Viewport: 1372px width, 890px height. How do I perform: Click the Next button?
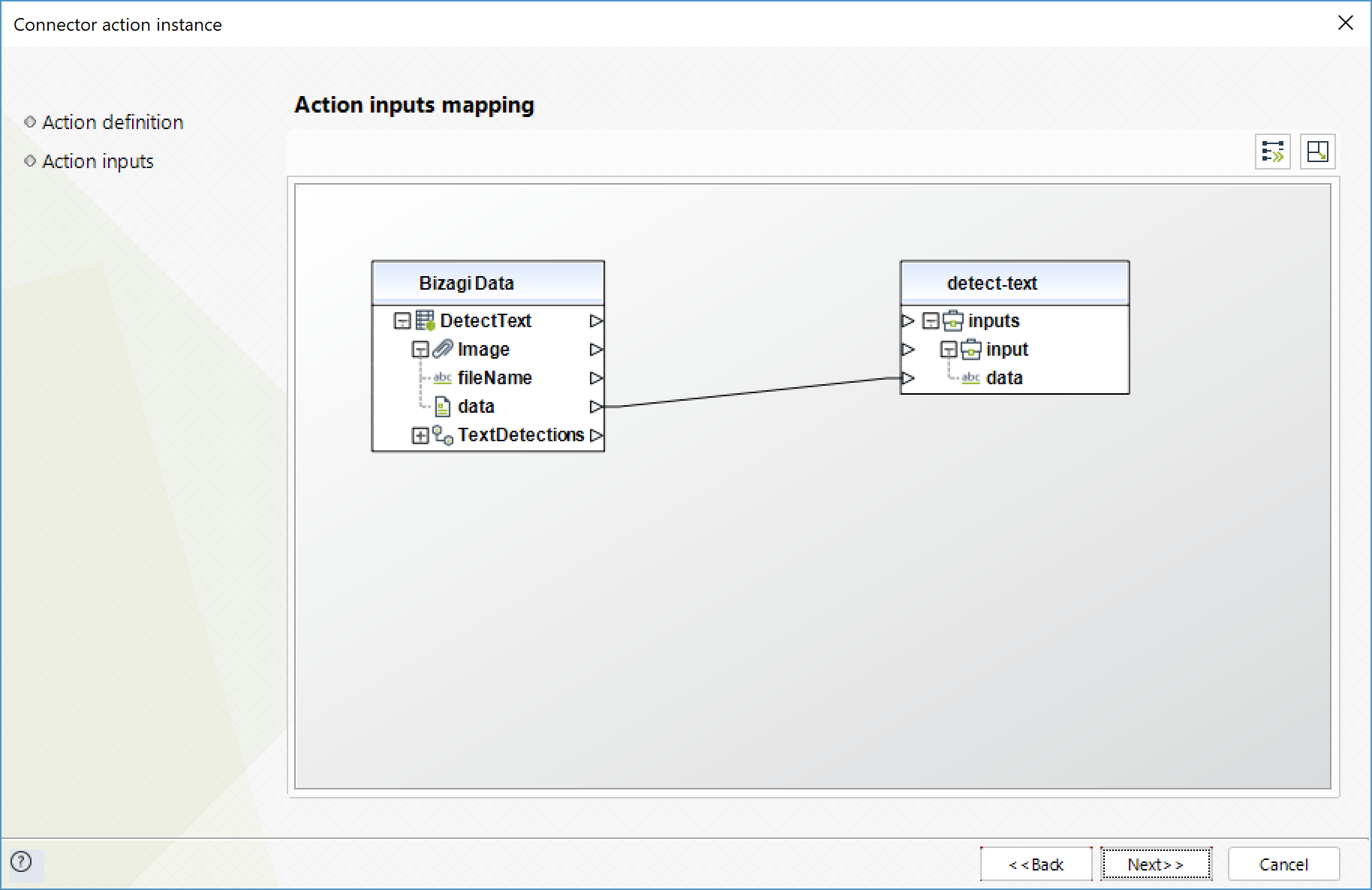click(x=1155, y=864)
